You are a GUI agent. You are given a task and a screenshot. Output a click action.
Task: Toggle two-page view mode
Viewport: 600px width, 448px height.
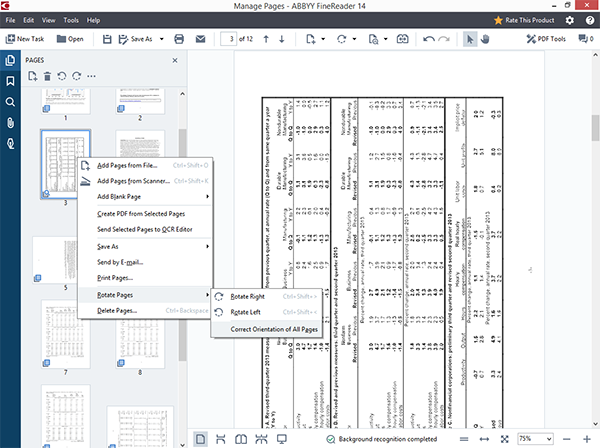point(240,438)
